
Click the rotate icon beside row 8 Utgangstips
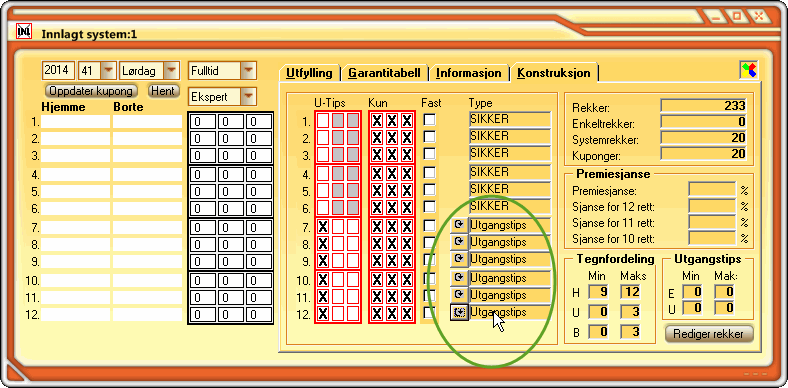(x=458, y=242)
